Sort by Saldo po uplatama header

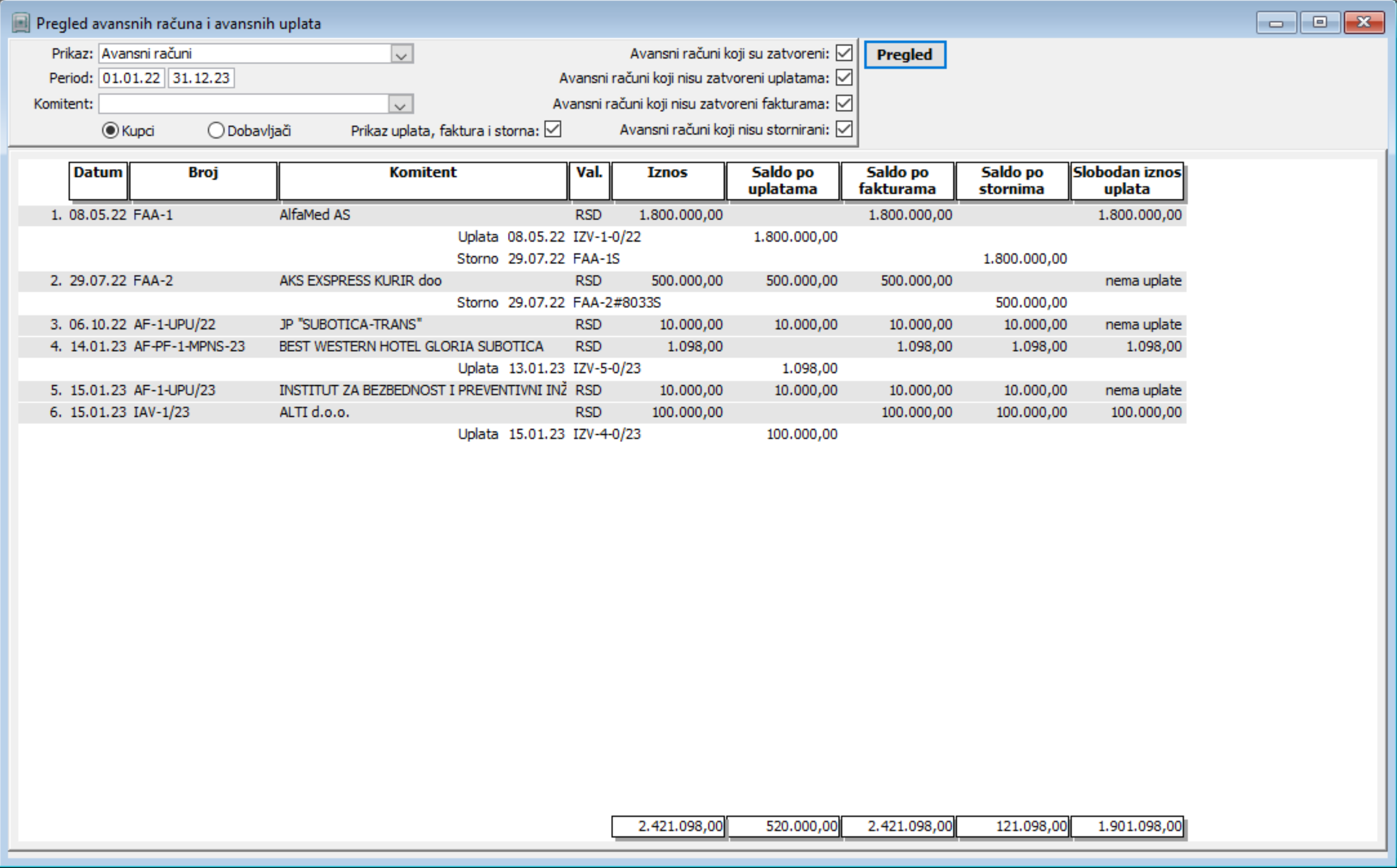782,181
